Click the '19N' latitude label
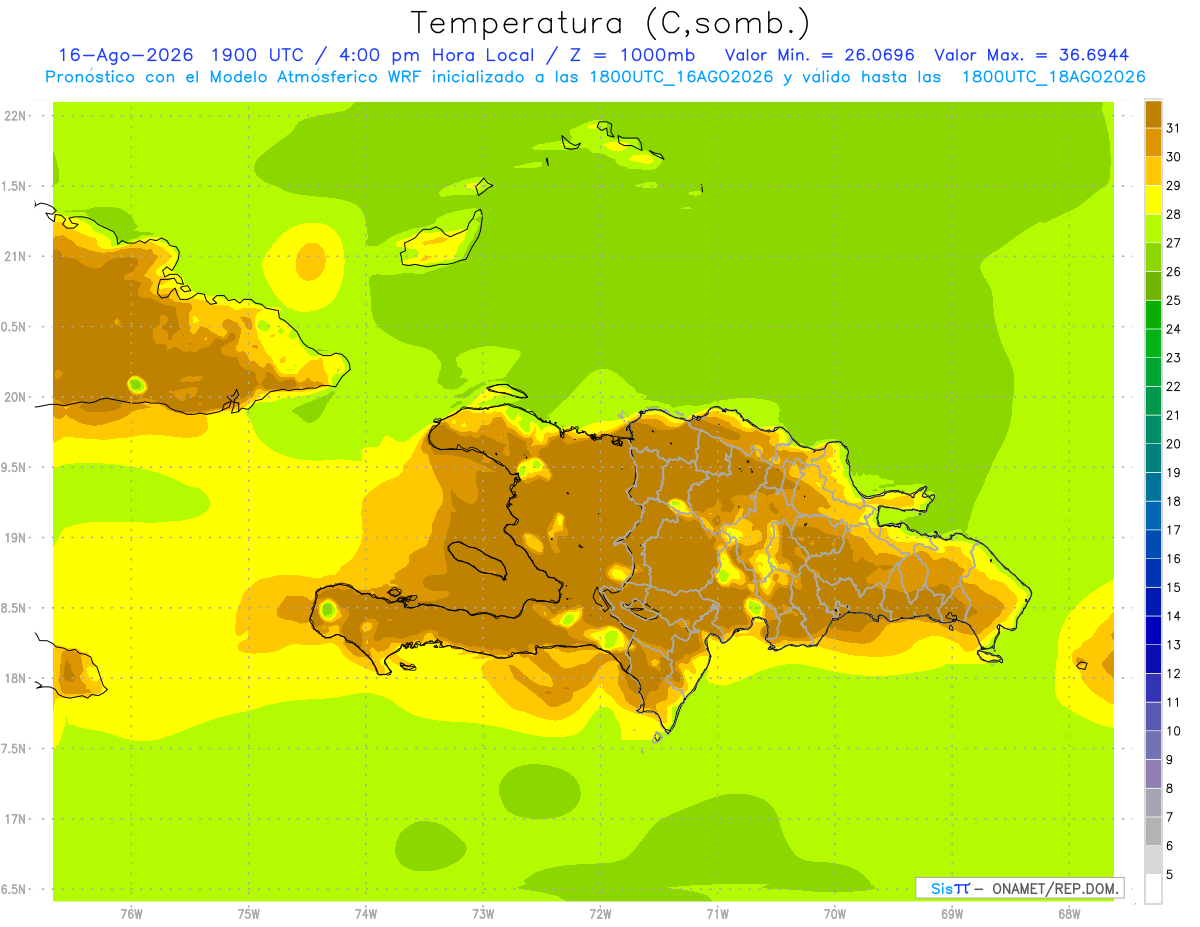1200x927 pixels. coord(16,537)
